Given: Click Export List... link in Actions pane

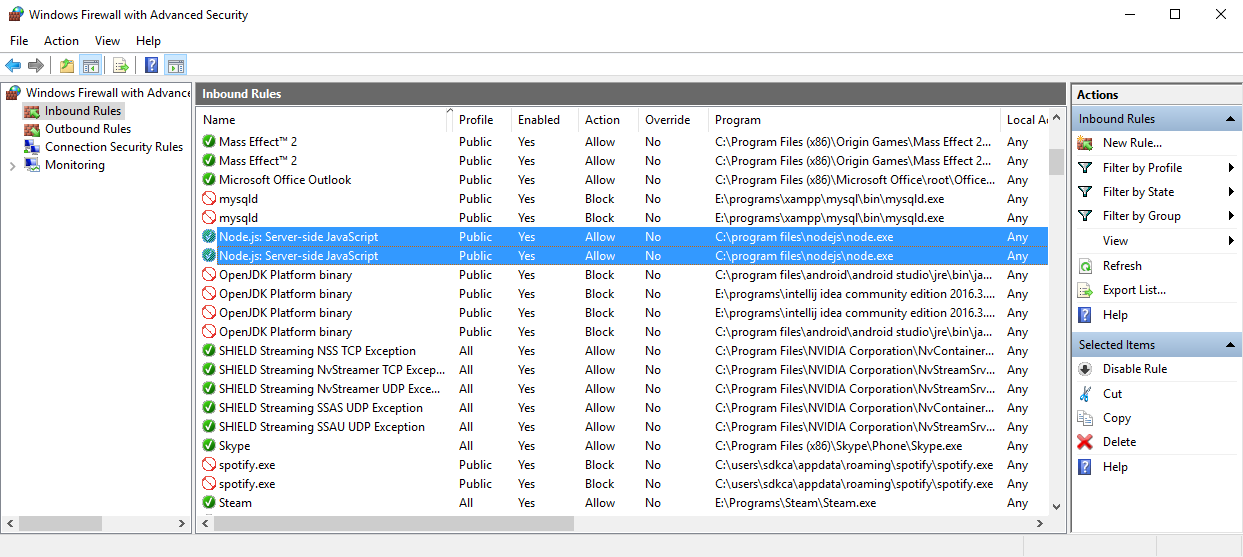Looking at the screenshot, I should tap(1134, 290).
